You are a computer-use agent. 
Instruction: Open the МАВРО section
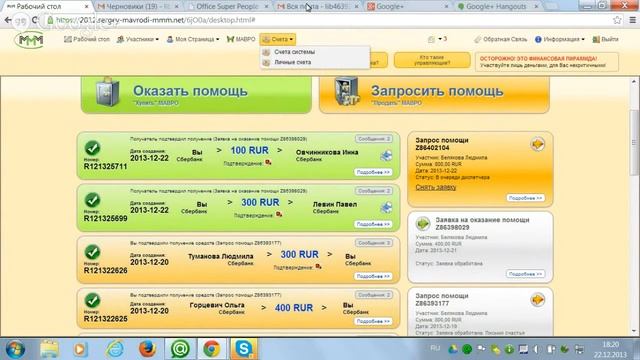click(241, 39)
